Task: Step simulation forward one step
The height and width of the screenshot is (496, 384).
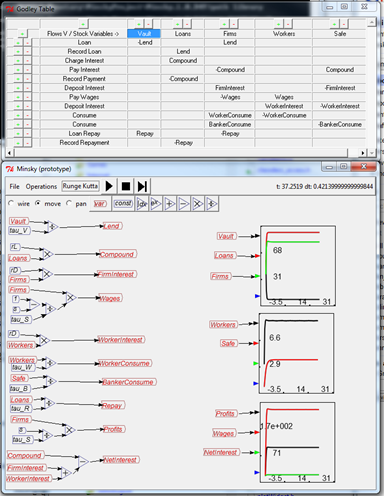Action: (142, 186)
